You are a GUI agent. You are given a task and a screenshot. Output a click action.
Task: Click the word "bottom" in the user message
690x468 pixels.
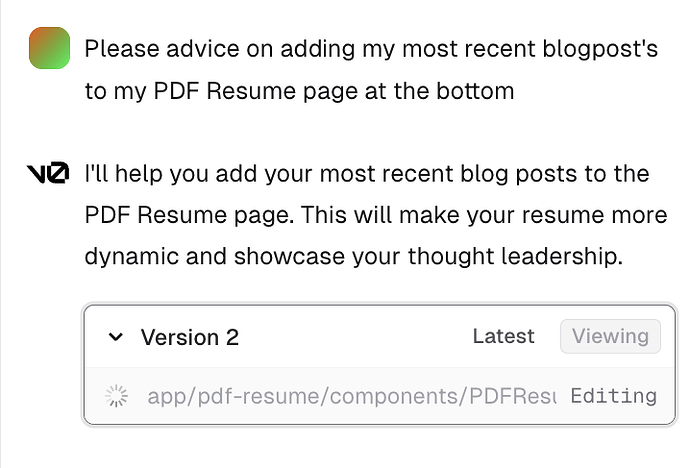pyautogui.click(x=475, y=91)
